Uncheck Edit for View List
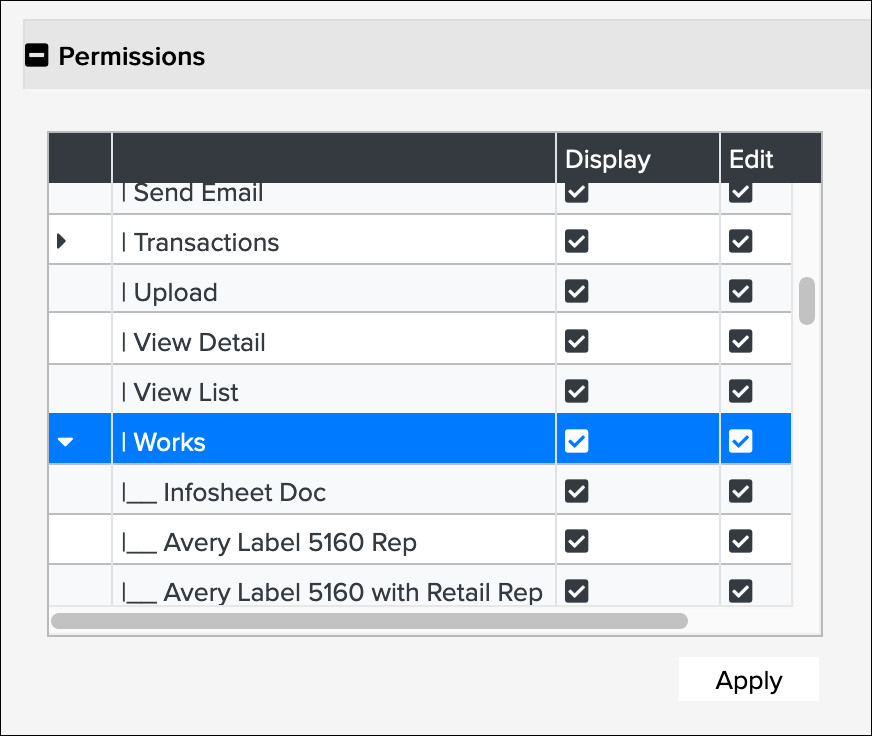The width and height of the screenshot is (872, 736). pos(740,391)
